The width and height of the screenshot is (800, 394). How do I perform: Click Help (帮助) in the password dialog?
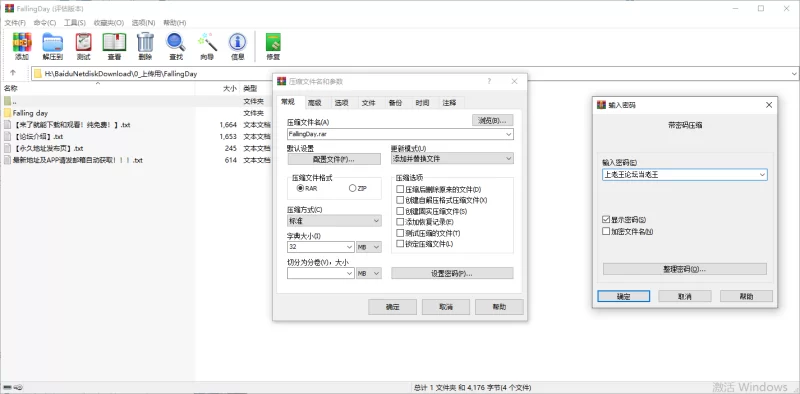pyautogui.click(x=746, y=296)
